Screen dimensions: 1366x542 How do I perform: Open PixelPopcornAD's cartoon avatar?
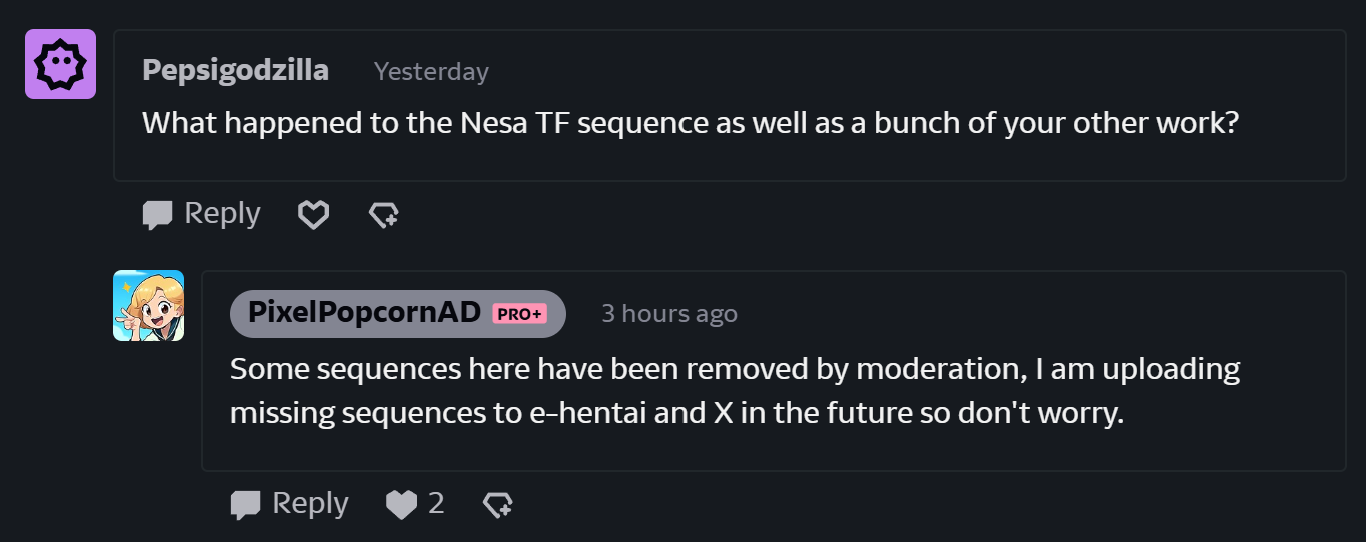click(x=148, y=305)
